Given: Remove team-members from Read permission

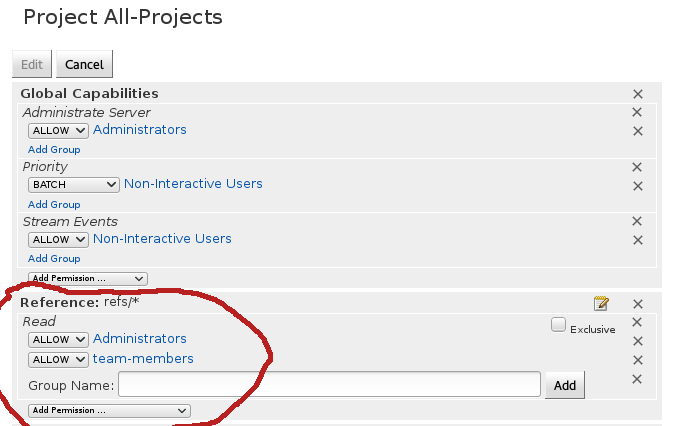Looking at the screenshot, I should point(638,360).
